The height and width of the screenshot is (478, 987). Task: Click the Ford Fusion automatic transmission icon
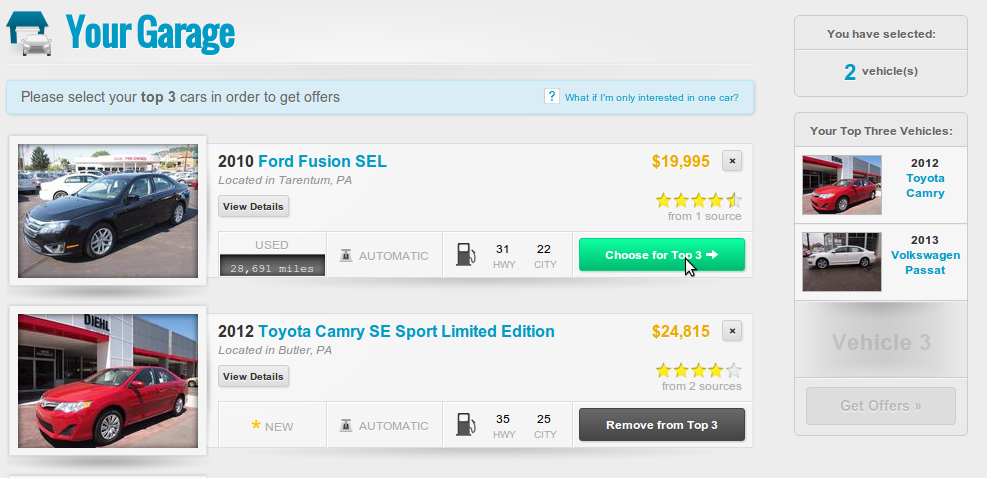tap(345, 255)
